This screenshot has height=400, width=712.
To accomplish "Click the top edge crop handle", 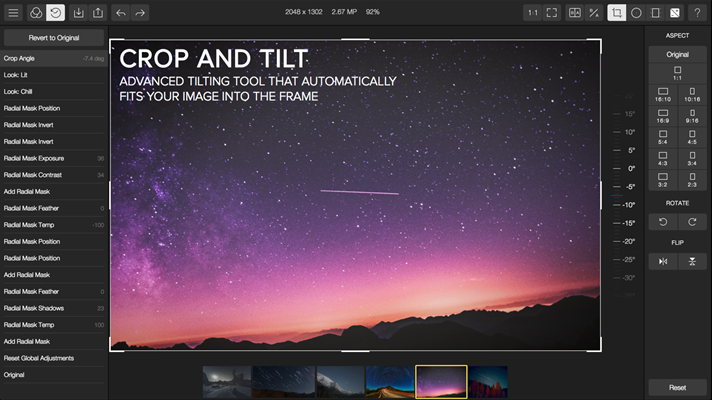I will pos(355,40).
